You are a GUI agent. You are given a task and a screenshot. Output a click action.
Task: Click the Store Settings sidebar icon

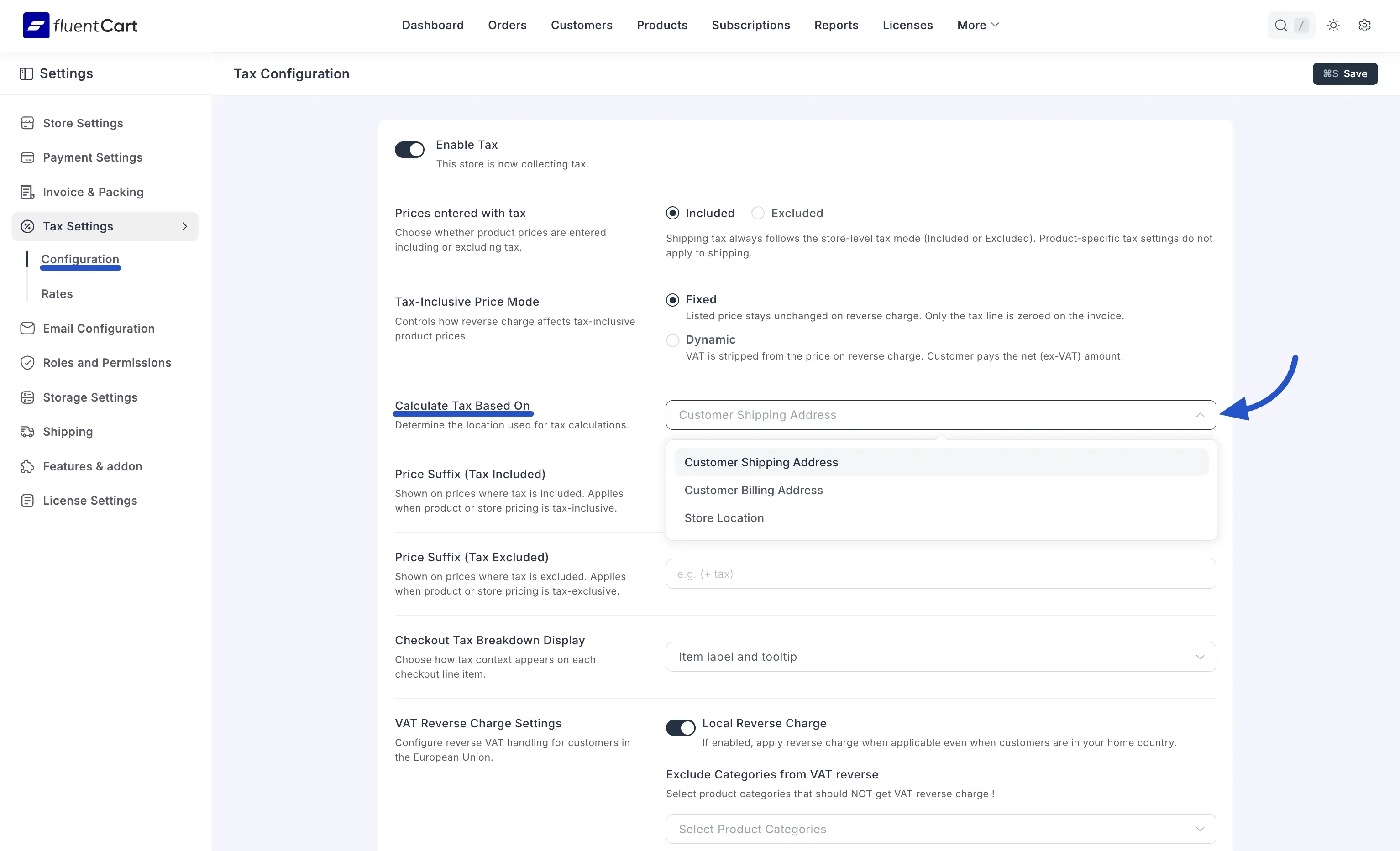[x=27, y=123]
